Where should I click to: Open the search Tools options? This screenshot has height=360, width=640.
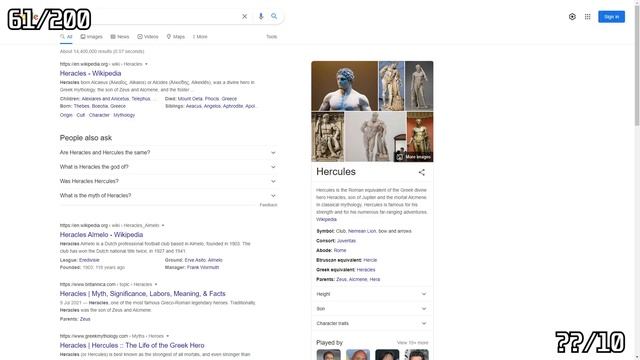point(271,37)
